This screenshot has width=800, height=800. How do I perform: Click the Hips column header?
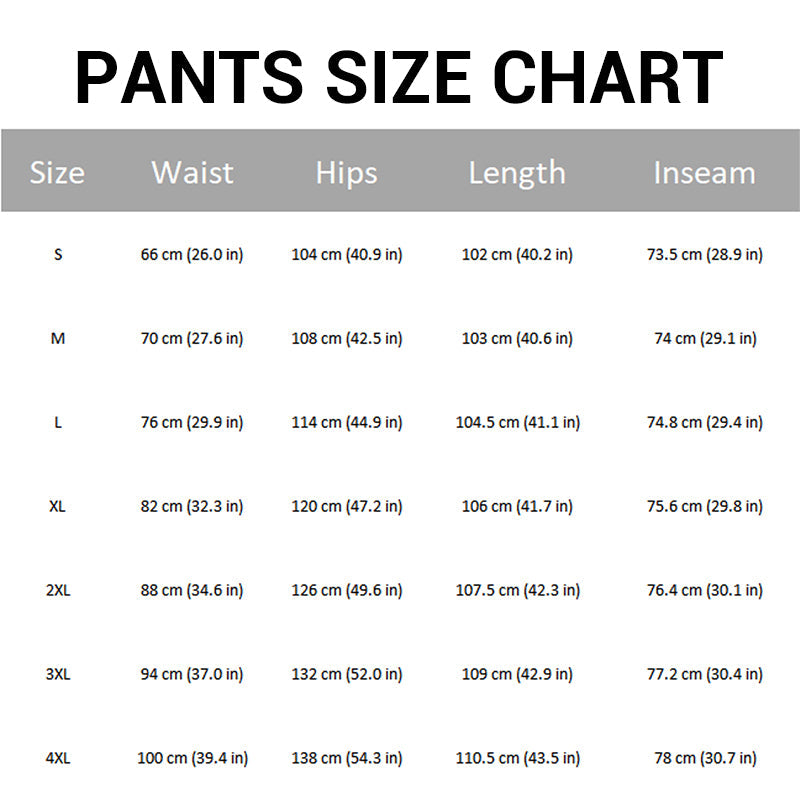point(346,173)
